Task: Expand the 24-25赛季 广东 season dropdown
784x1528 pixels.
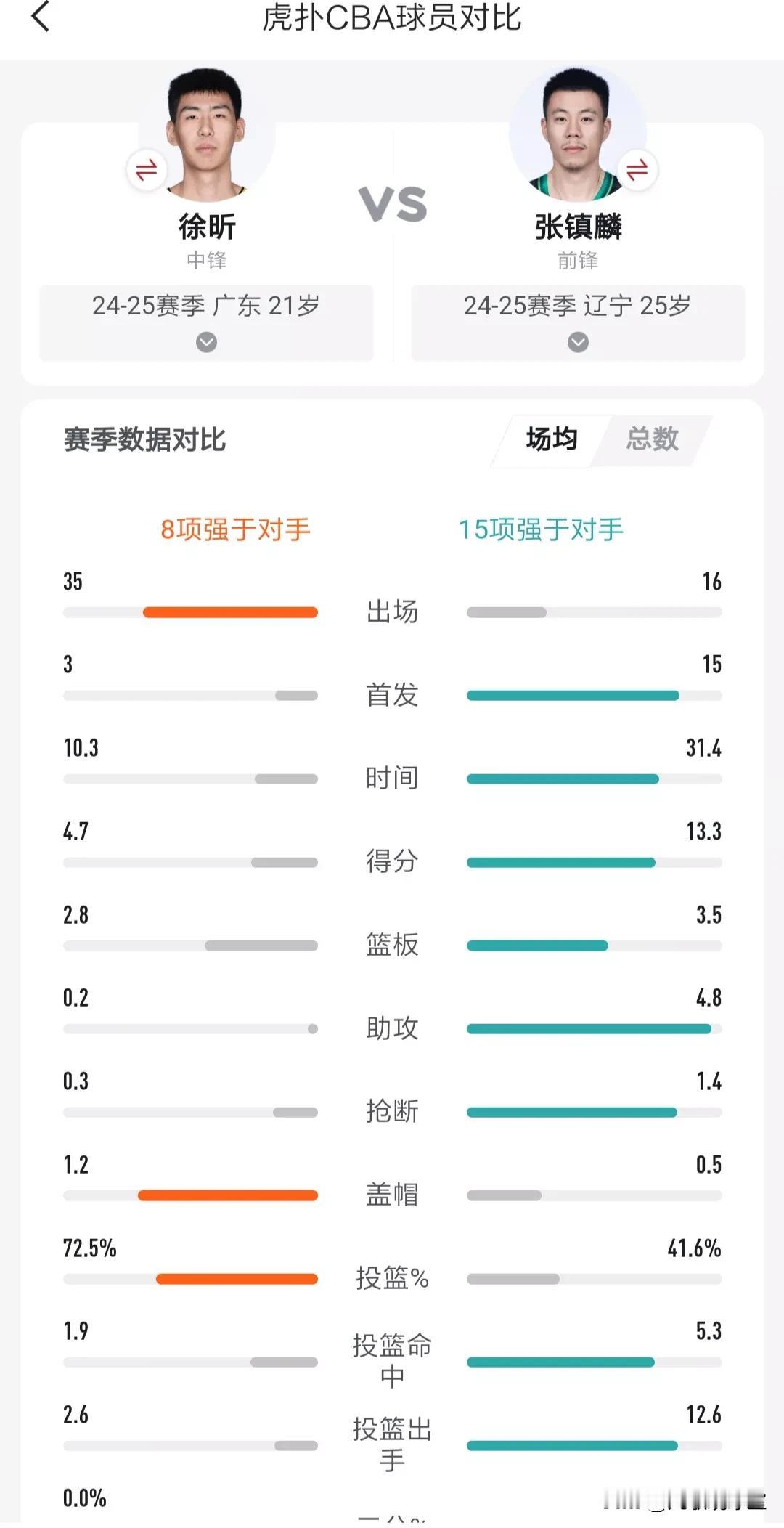Action: click(x=206, y=322)
